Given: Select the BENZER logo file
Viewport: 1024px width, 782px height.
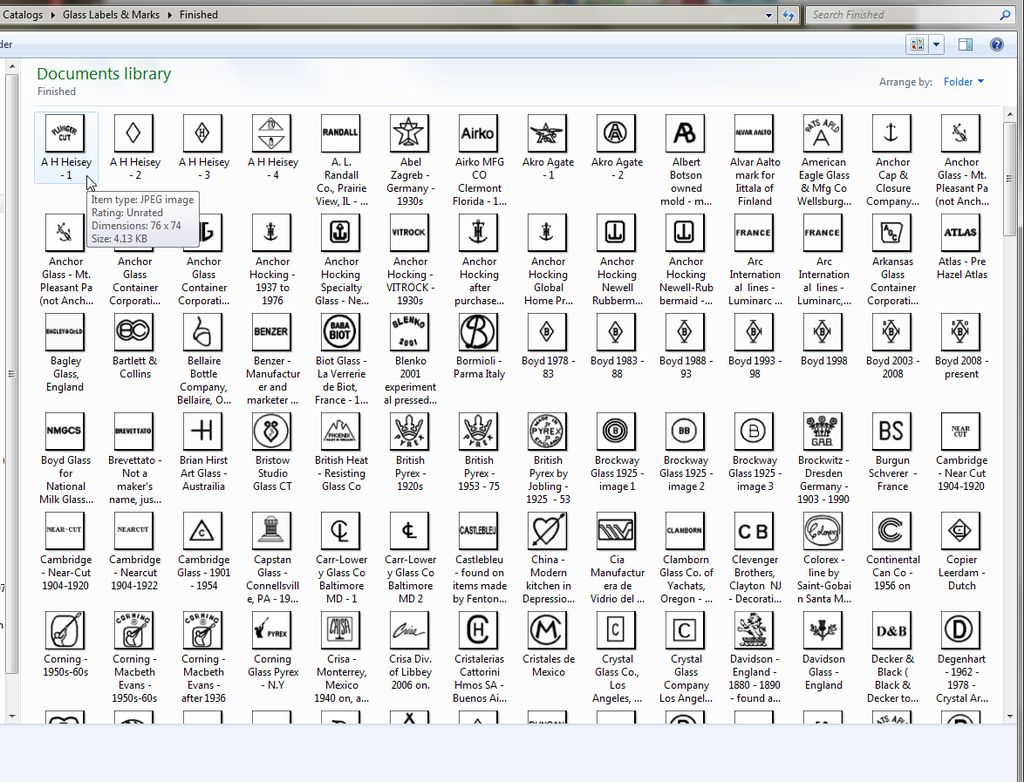Looking at the screenshot, I should [x=271, y=332].
